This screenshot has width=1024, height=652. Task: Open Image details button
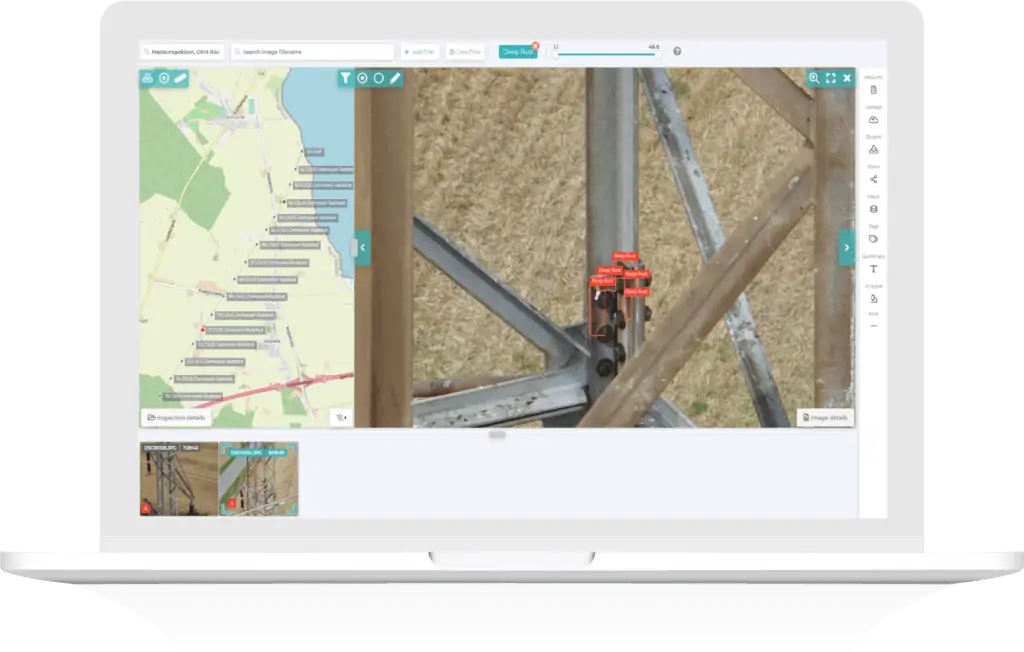click(825, 417)
